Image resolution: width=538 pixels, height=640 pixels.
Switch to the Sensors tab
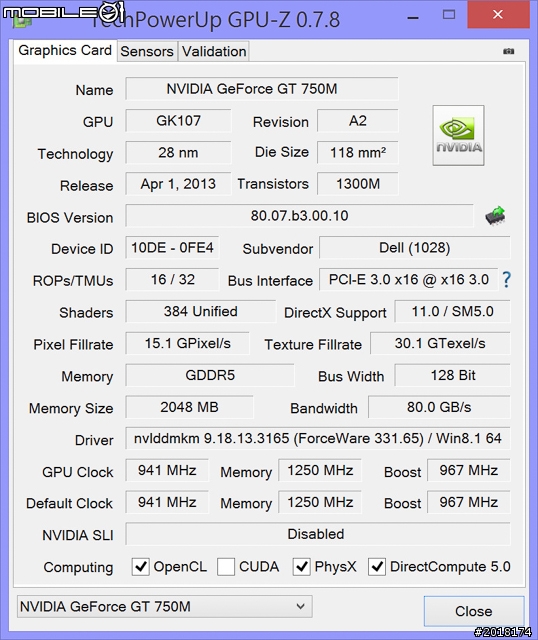pyautogui.click(x=147, y=51)
